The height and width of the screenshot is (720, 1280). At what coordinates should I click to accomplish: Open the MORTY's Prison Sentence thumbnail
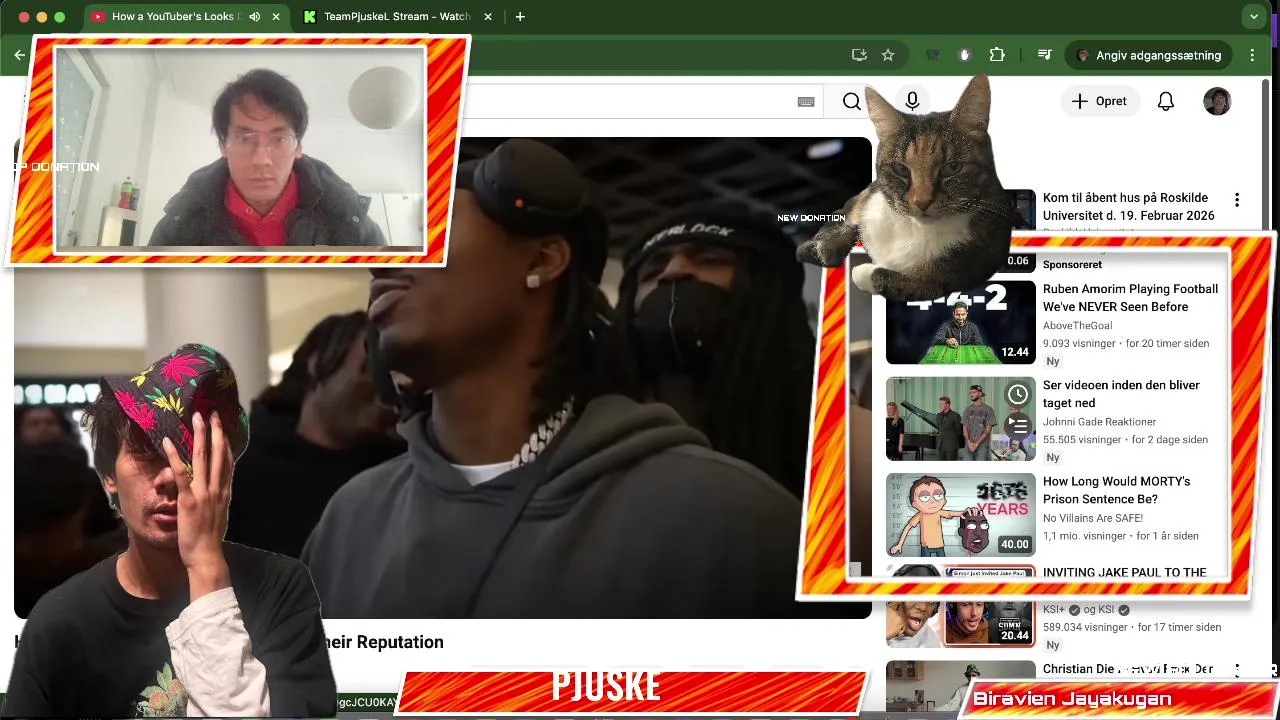pyautogui.click(x=961, y=514)
